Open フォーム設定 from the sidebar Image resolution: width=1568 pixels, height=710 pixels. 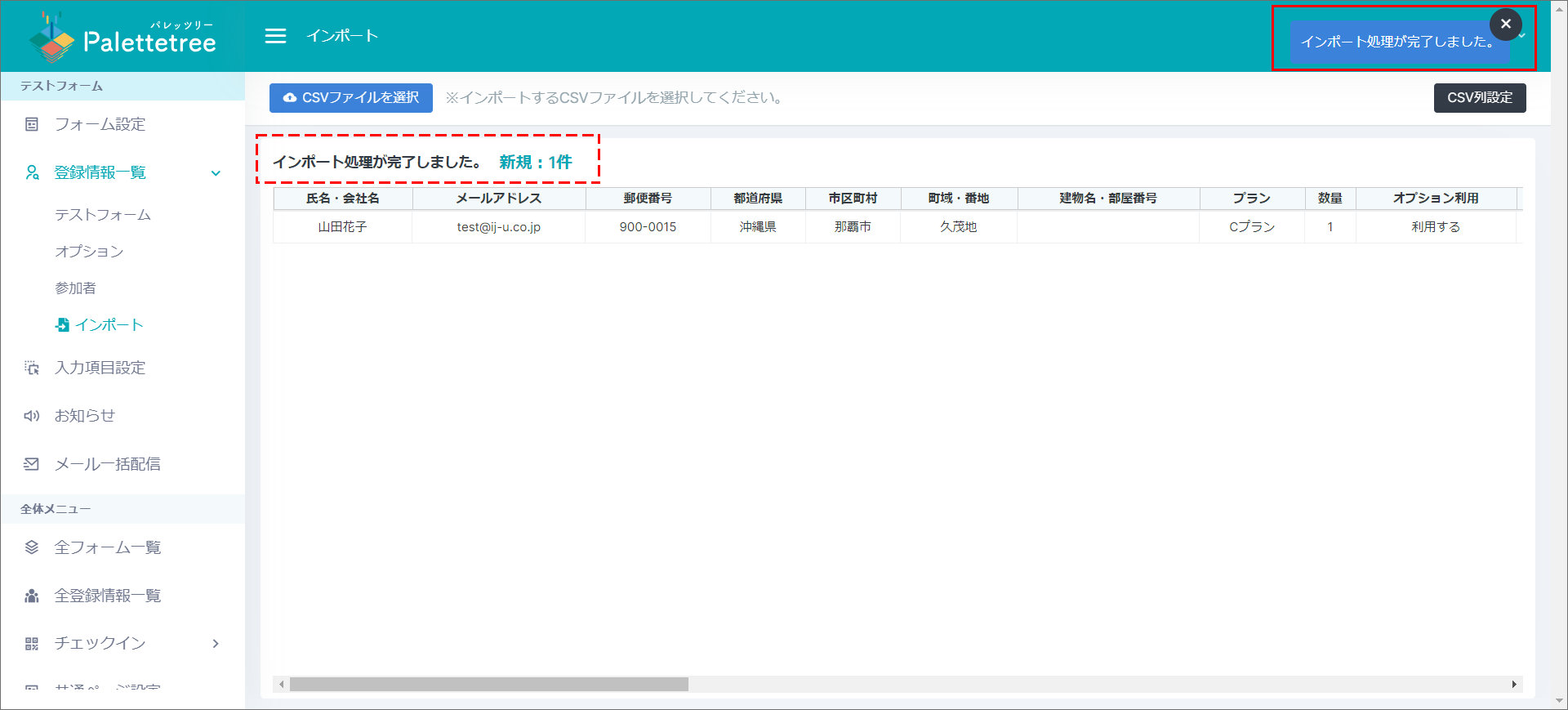[x=100, y=124]
